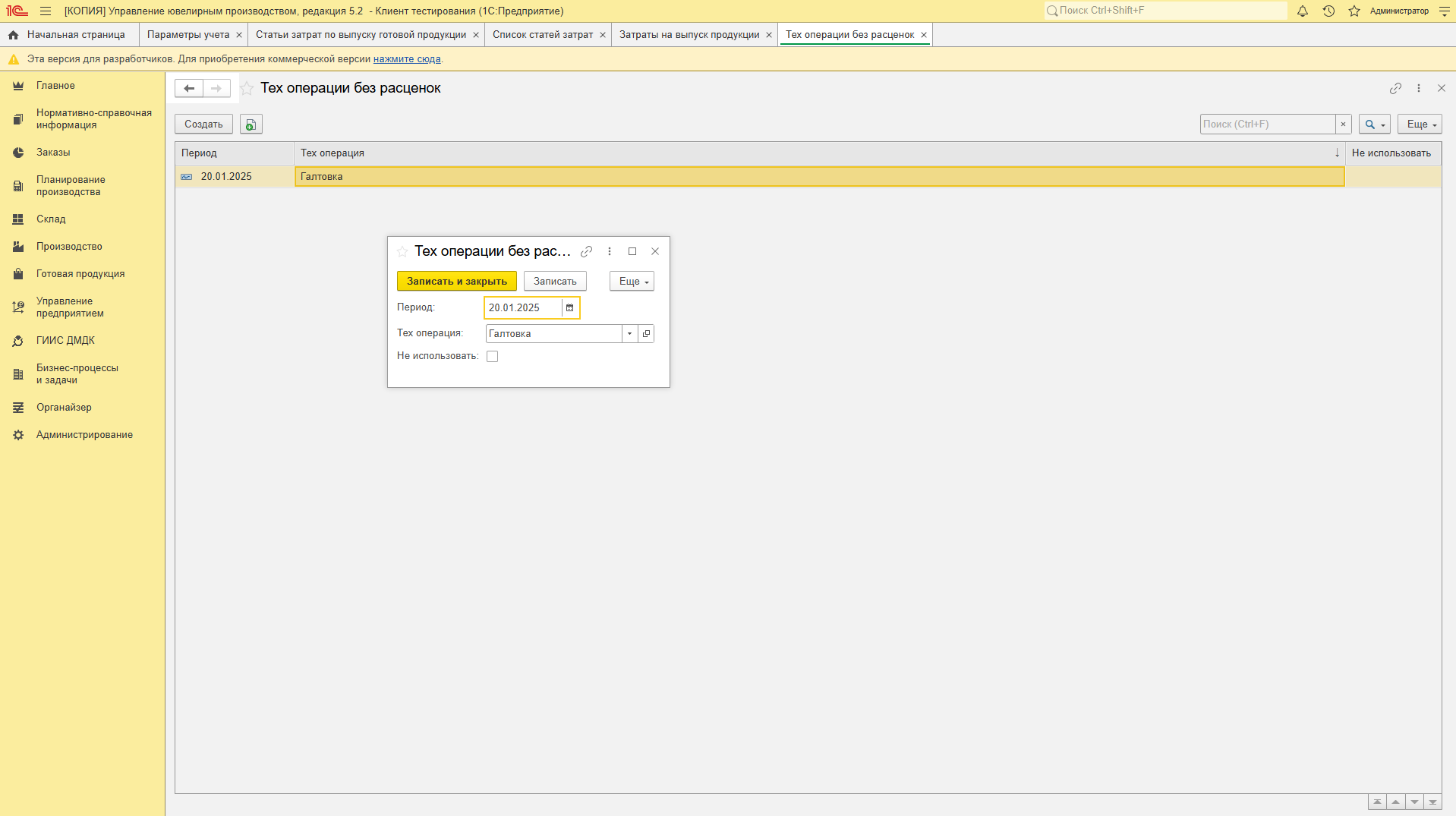Image resolution: width=1456 pixels, height=816 pixels.
Task: Open Склад section
Action: tap(82, 219)
